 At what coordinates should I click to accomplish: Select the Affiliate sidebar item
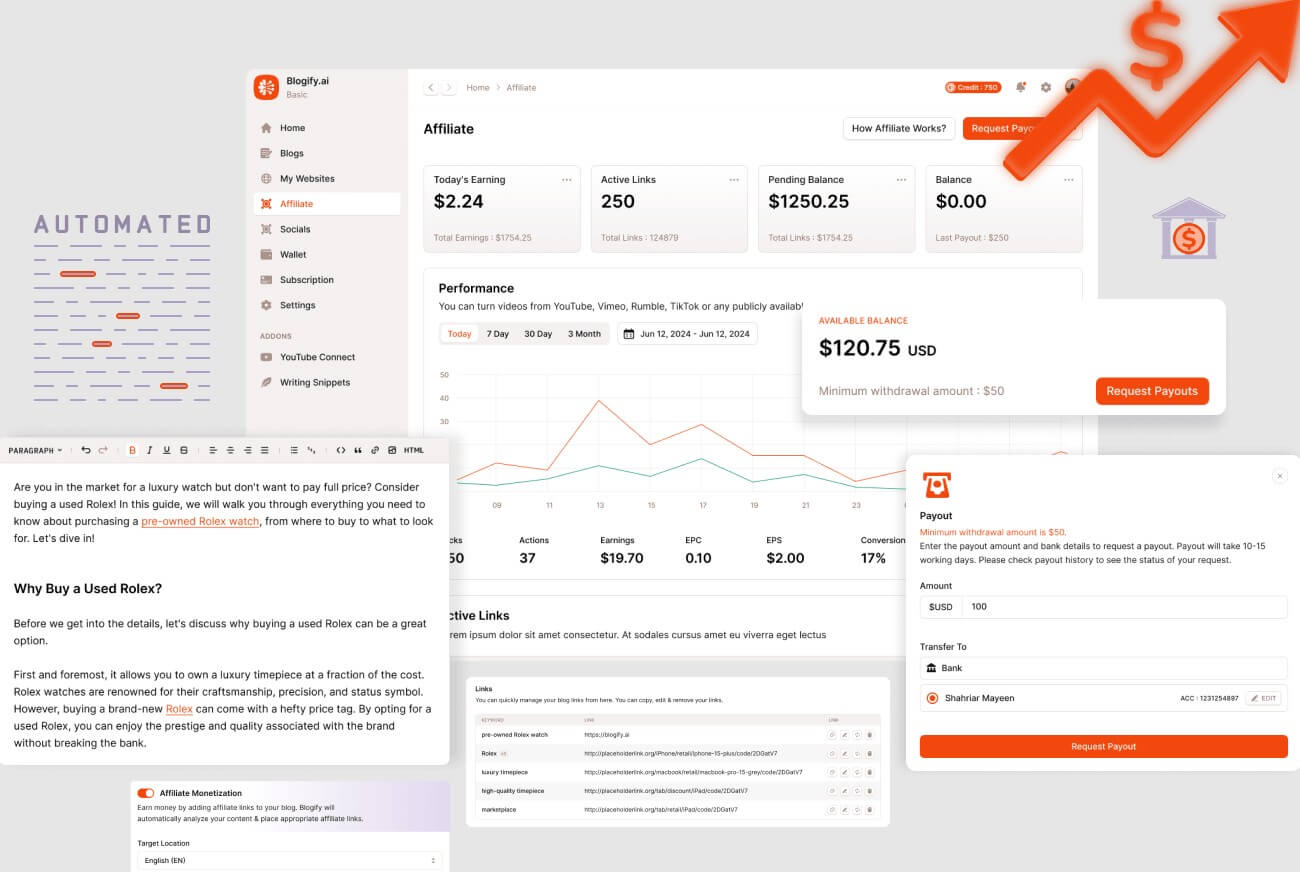click(x=326, y=204)
